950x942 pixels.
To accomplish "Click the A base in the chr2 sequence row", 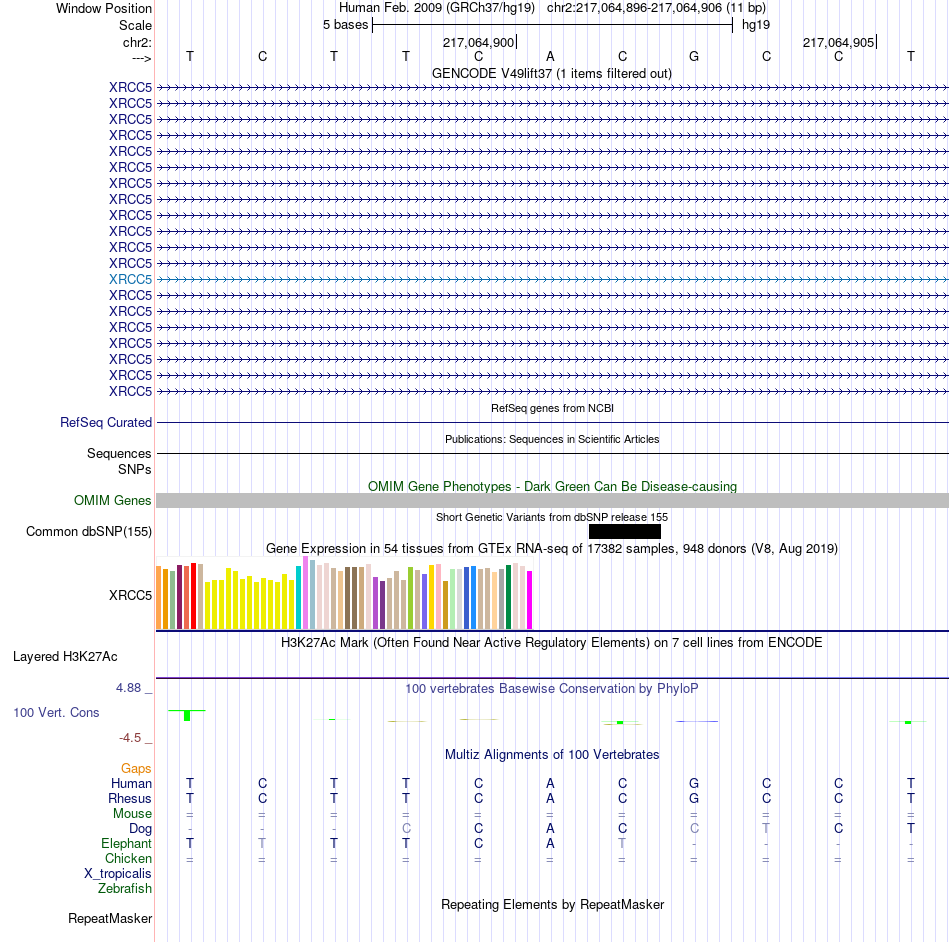I will click(x=550, y=56).
